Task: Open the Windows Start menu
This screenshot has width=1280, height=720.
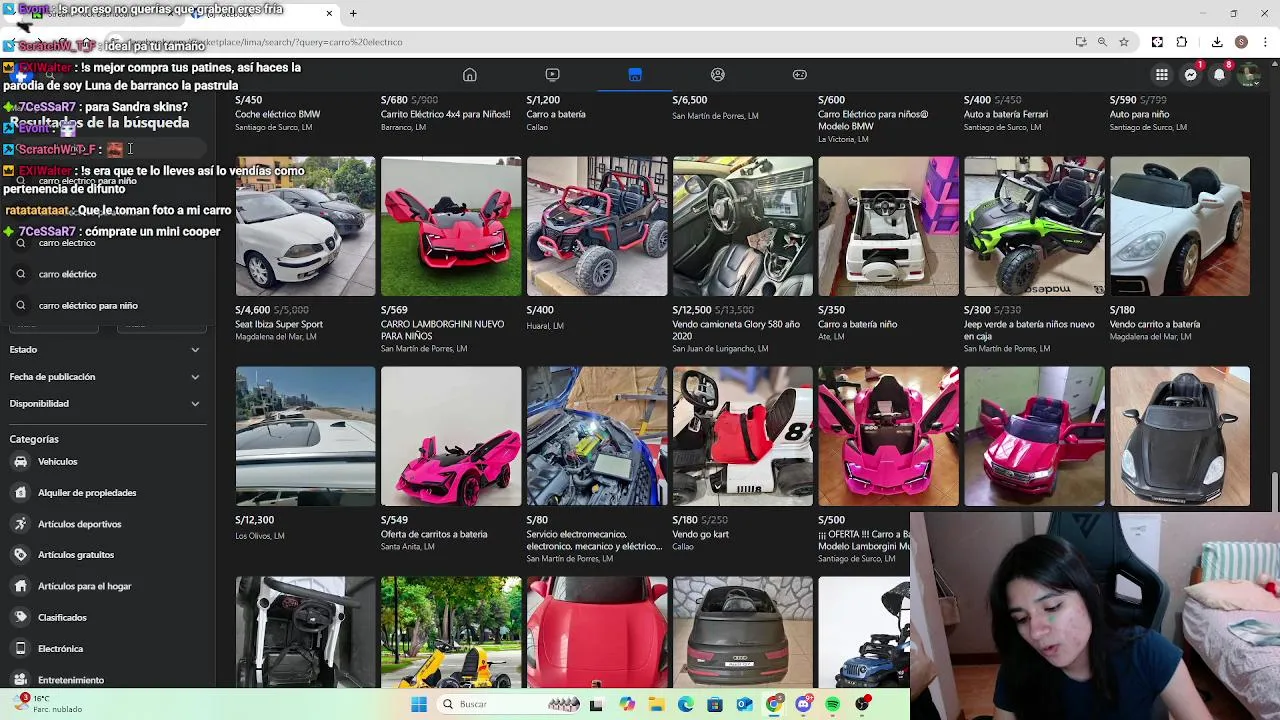Action: click(x=419, y=704)
